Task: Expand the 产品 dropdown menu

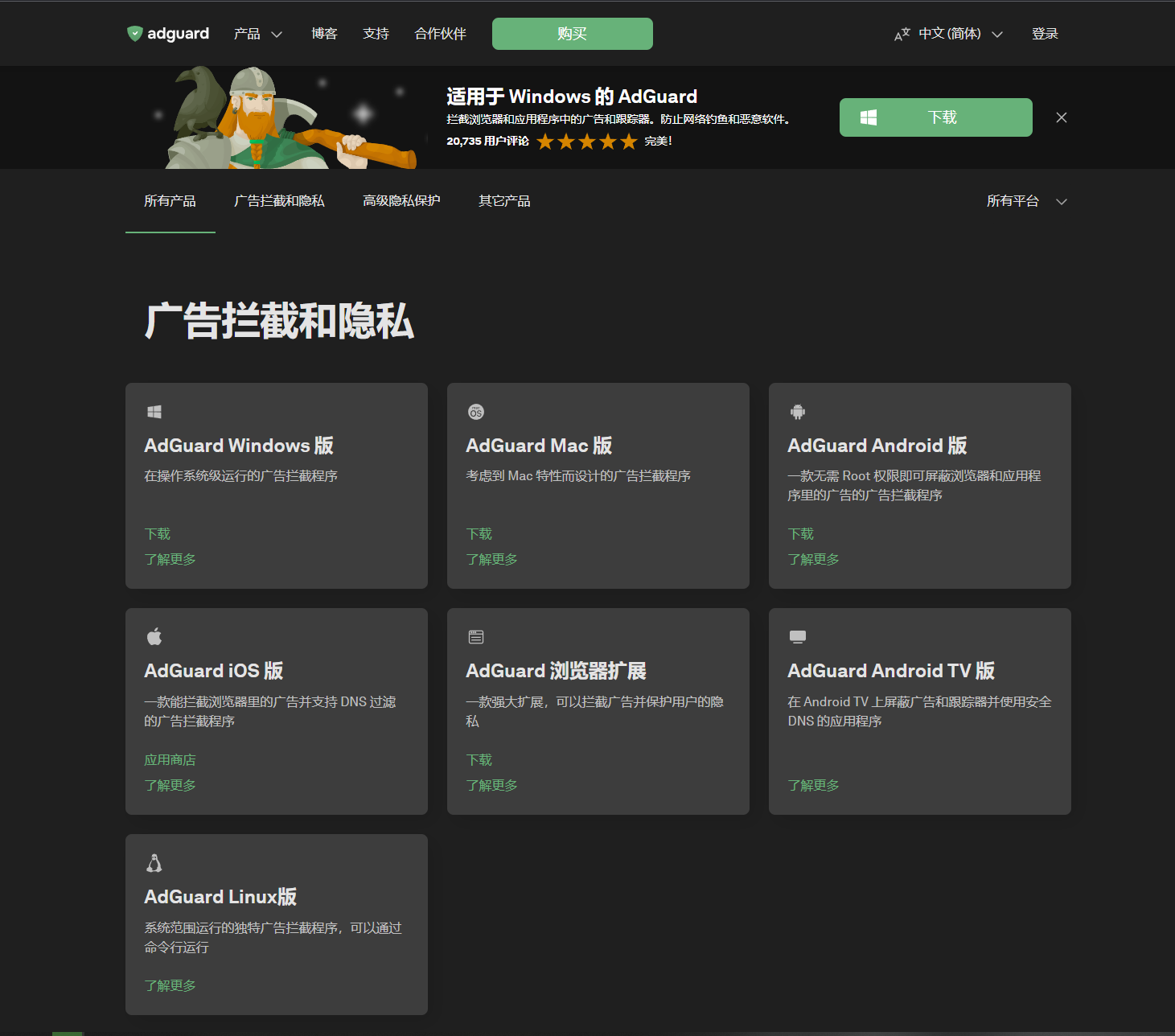Action: (x=258, y=34)
